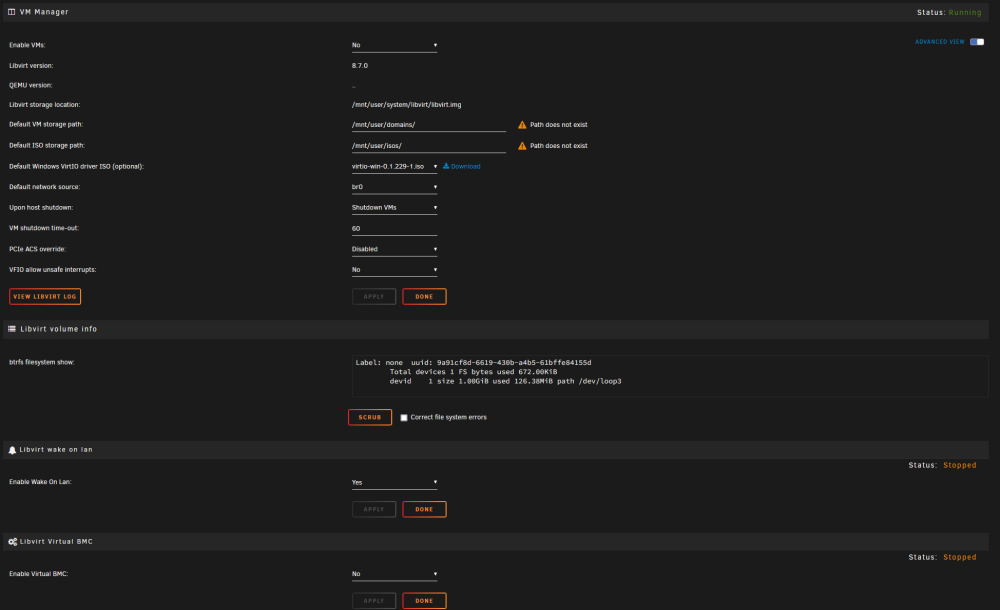
Task: Click the Enable VMs label
Action: (x=27, y=45)
